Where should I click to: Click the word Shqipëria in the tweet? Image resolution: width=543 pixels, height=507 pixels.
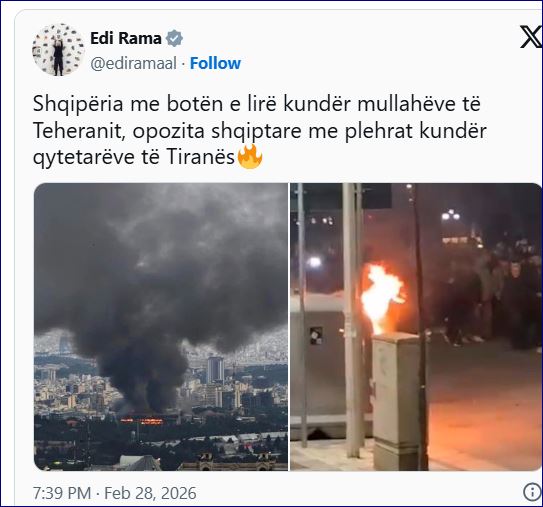coord(78,104)
